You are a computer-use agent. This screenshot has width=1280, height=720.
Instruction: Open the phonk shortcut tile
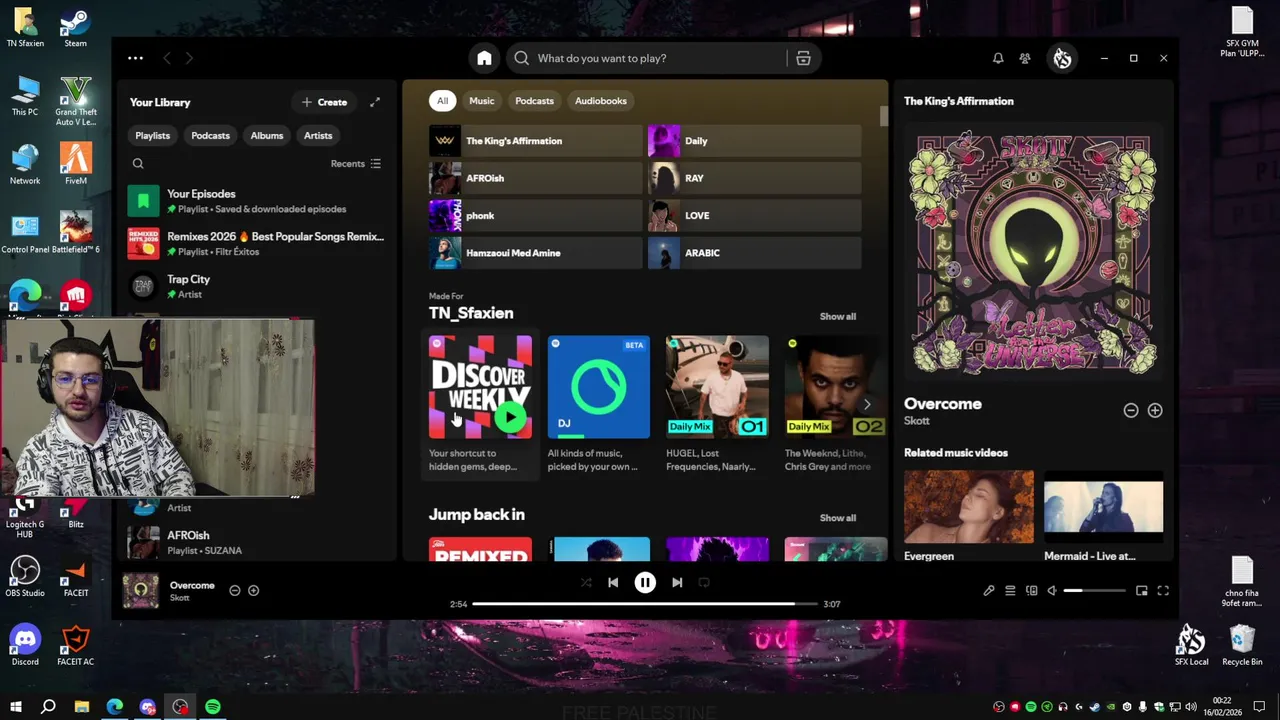tap(535, 215)
